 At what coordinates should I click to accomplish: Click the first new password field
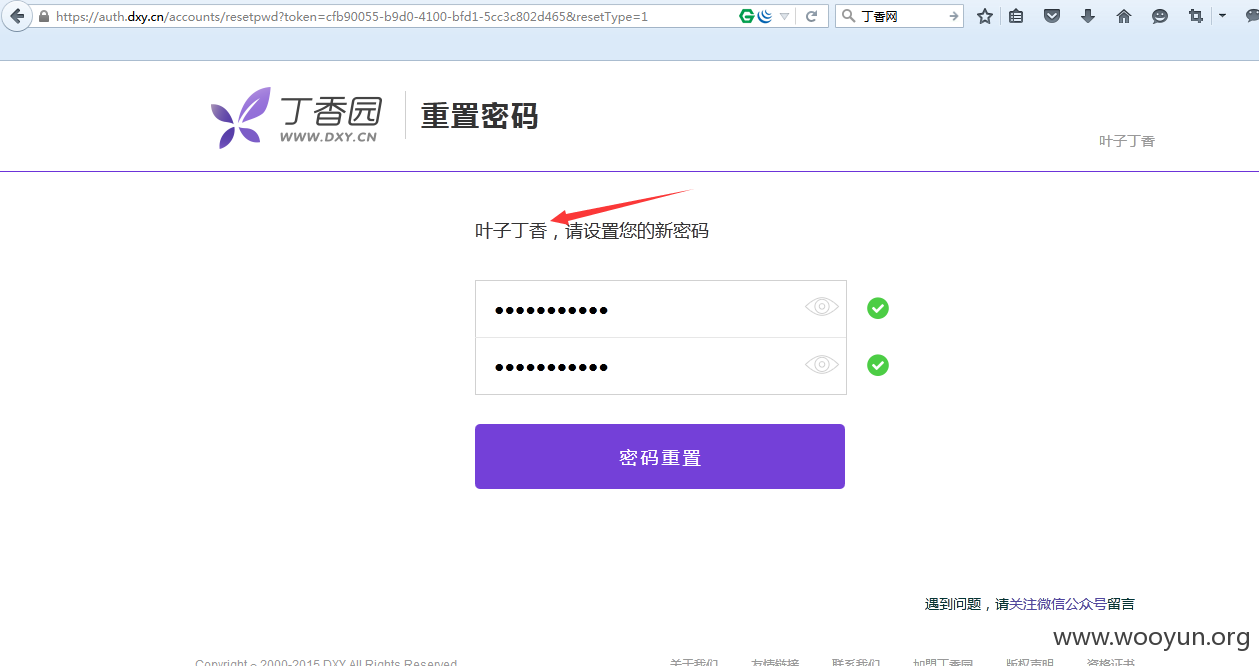click(x=661, y=309)
